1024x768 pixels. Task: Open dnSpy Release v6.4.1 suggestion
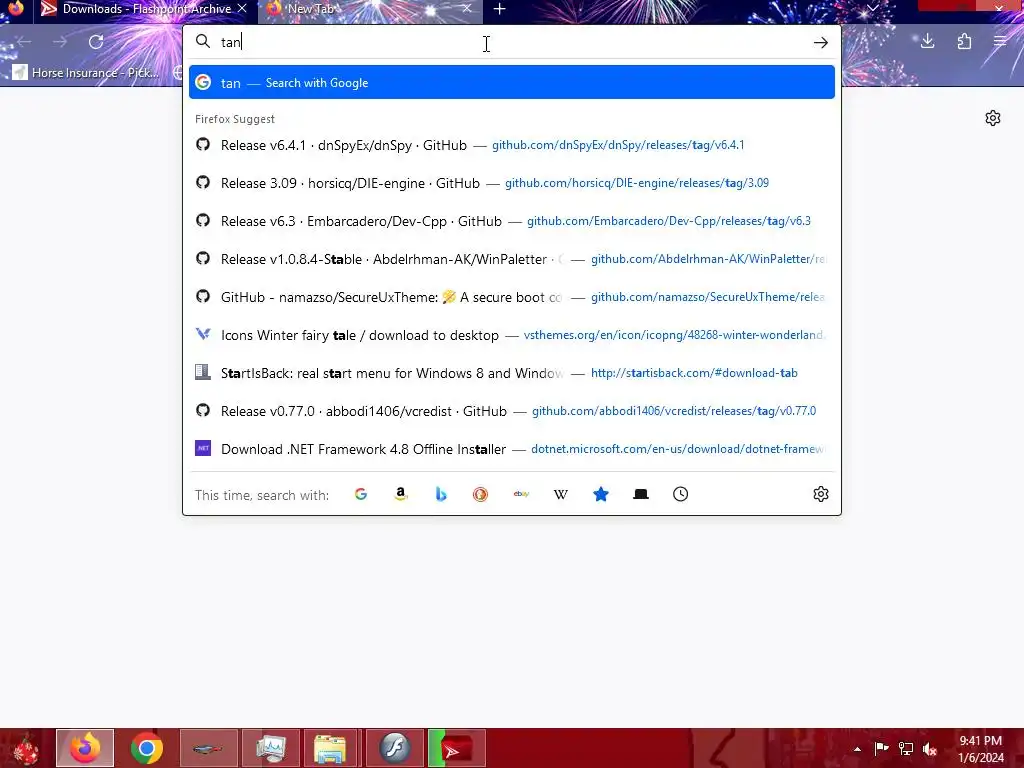[x=512, y=145]
